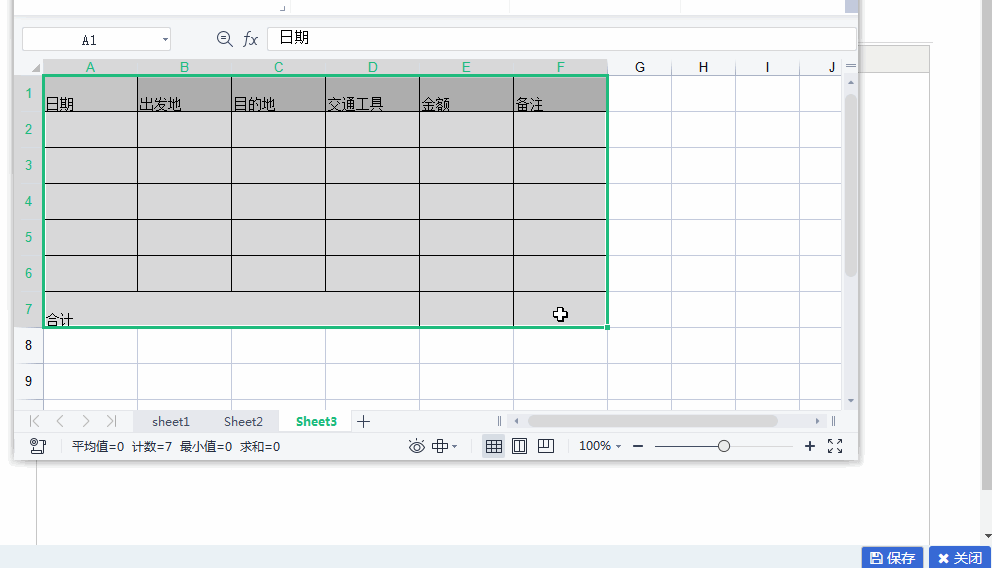Viewport: 992px width, 568px height.
Task: Select column C header
Action: click(x=278, y=67)
